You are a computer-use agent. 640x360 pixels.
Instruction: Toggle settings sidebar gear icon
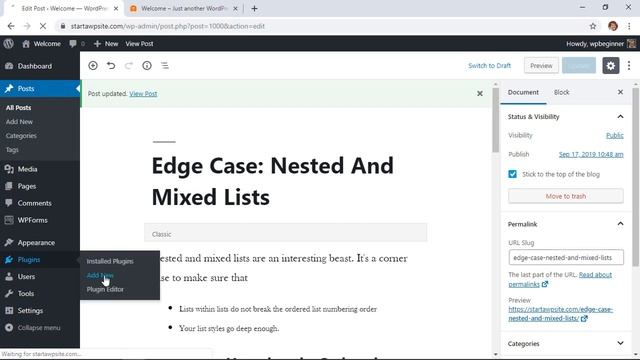pos(611,66)
